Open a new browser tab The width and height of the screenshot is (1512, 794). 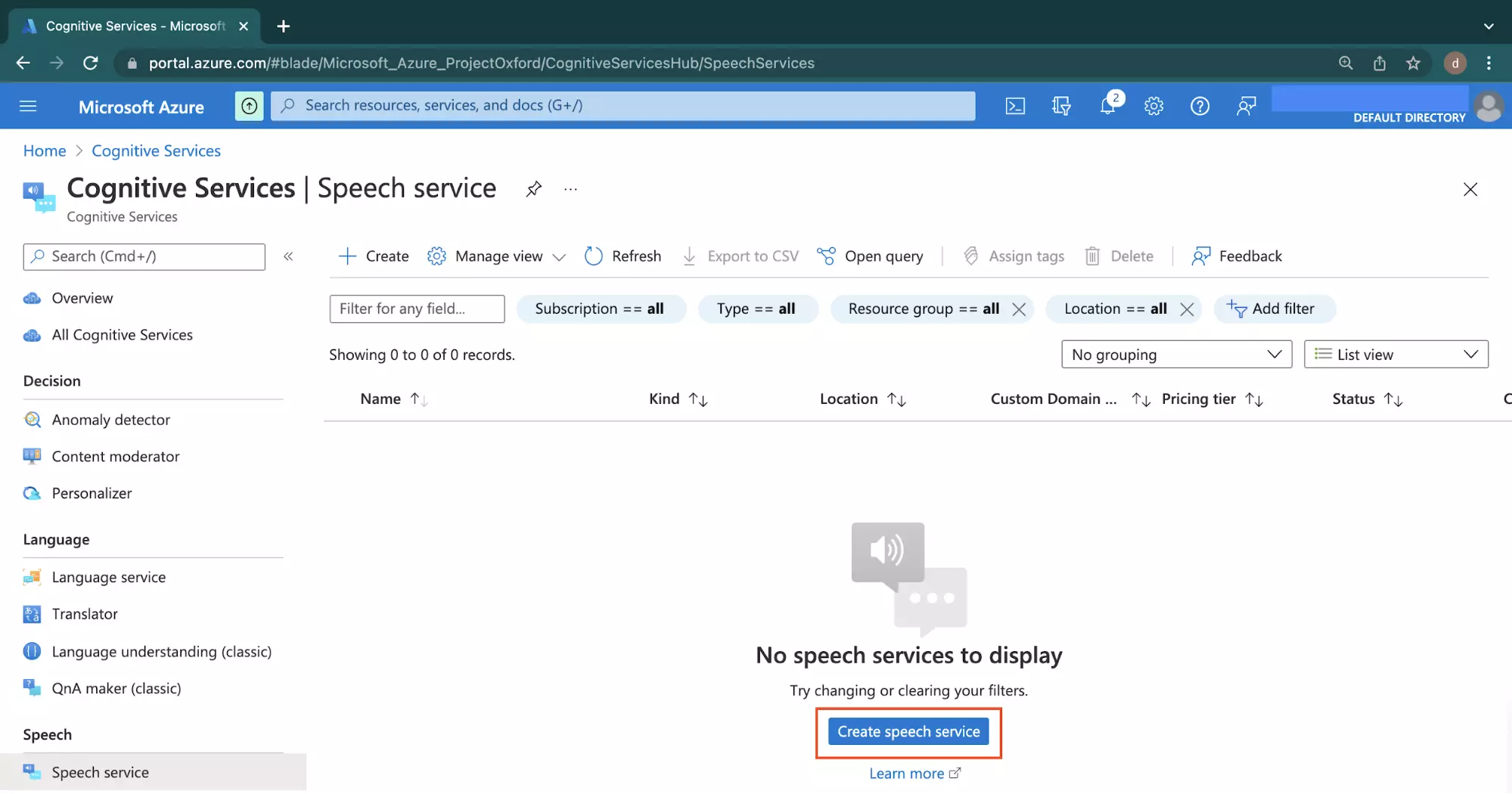pos(284,26)
